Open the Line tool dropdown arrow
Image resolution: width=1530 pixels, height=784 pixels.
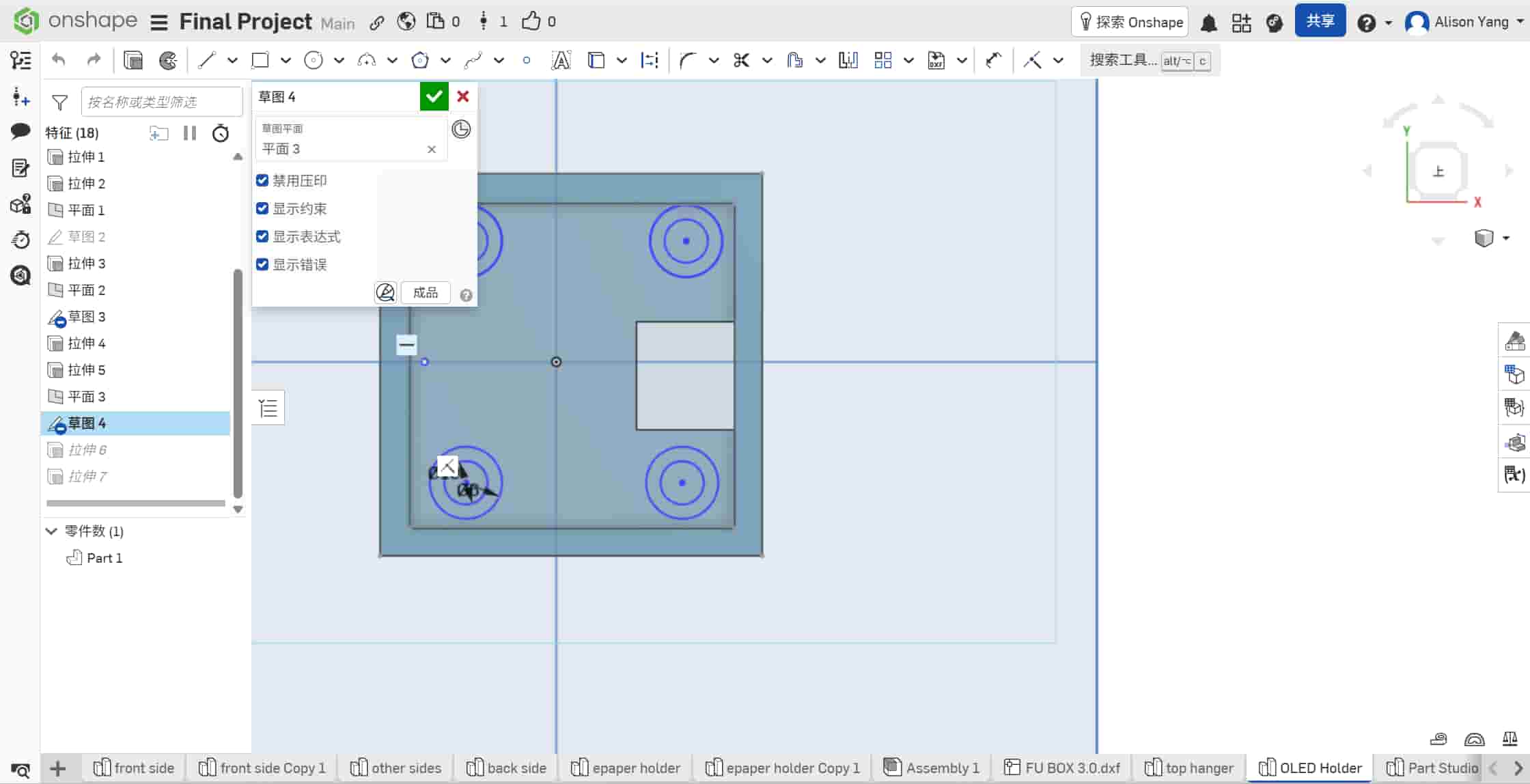(232, 60)
